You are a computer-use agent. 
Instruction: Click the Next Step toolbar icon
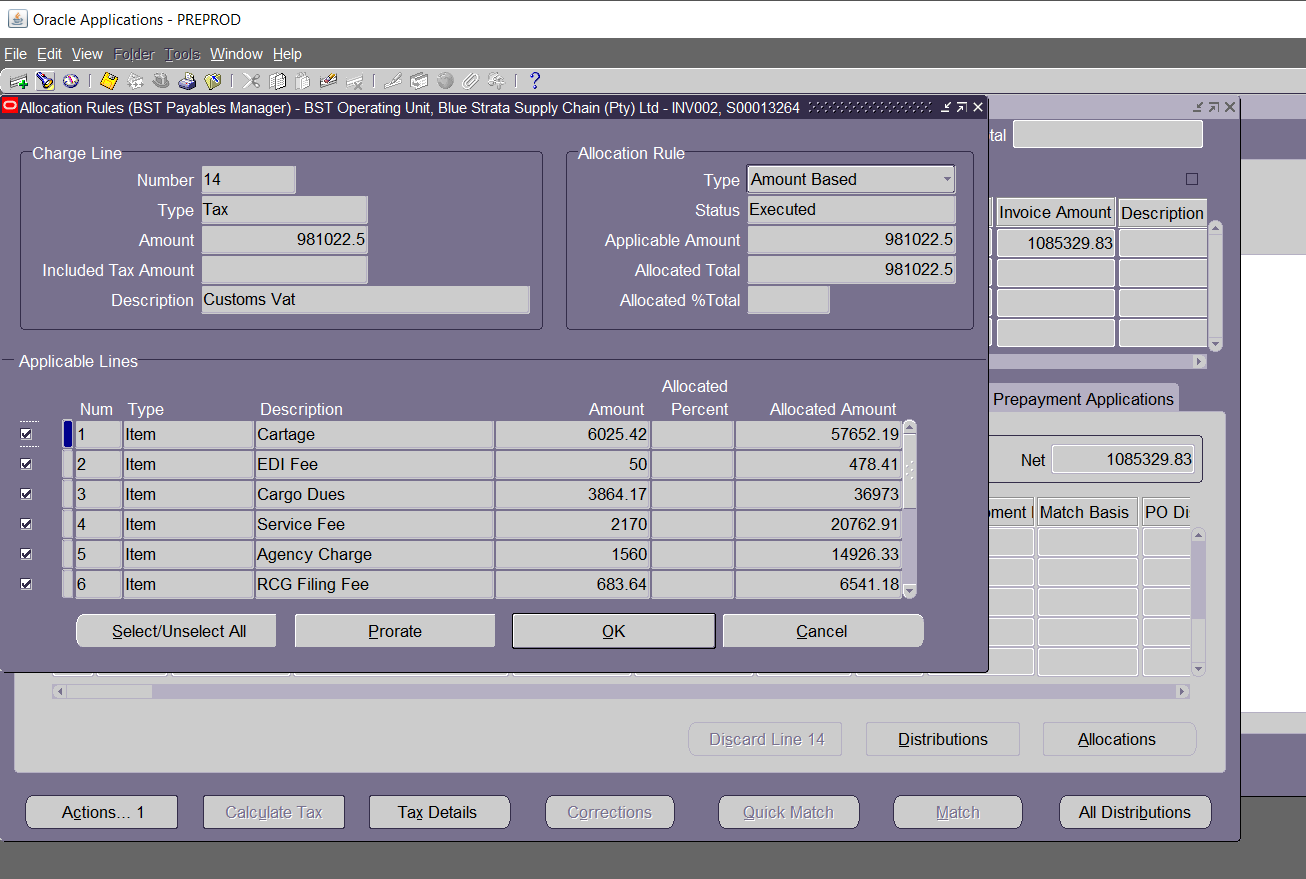[135, 81]
